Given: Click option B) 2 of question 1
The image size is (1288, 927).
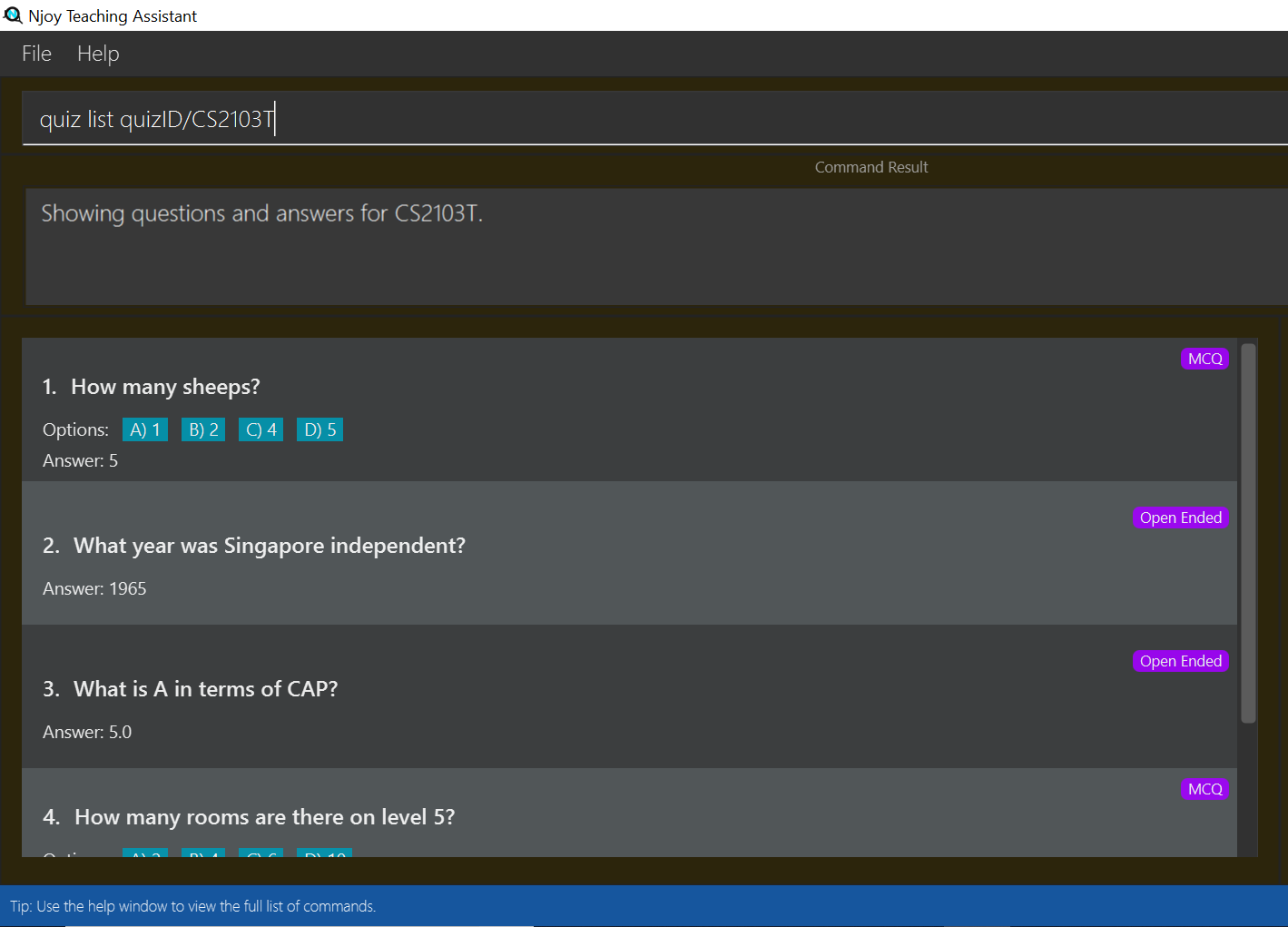Looking at the screenshot, I should (203, 429).
